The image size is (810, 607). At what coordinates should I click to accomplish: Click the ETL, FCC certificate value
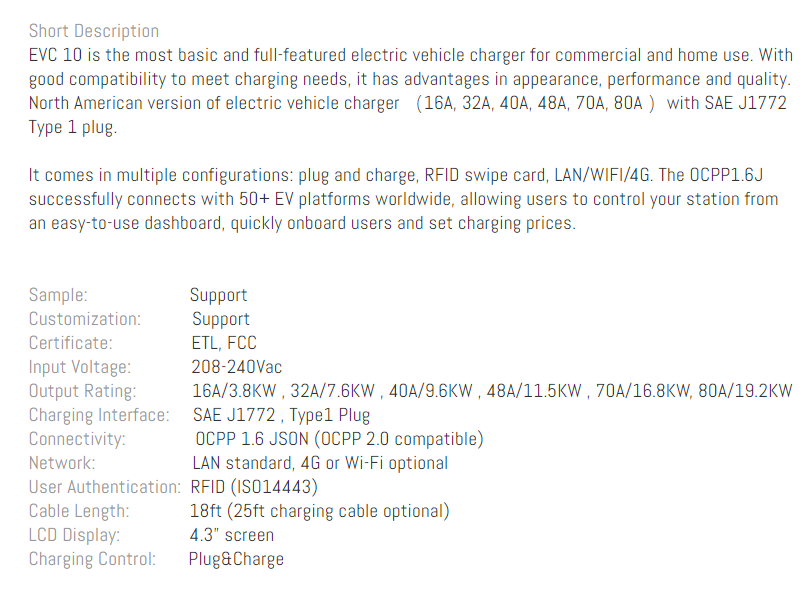click(x=224, y=343)
